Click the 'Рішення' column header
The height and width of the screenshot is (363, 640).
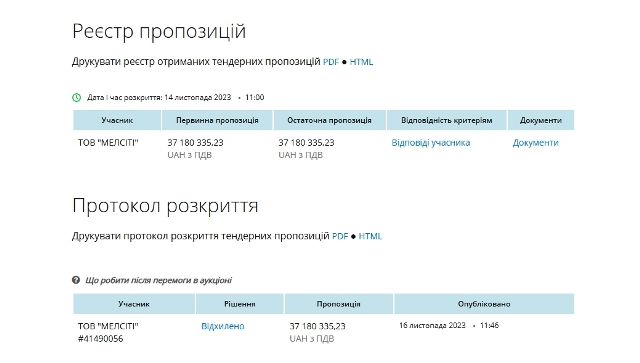[x=240, y=304]
